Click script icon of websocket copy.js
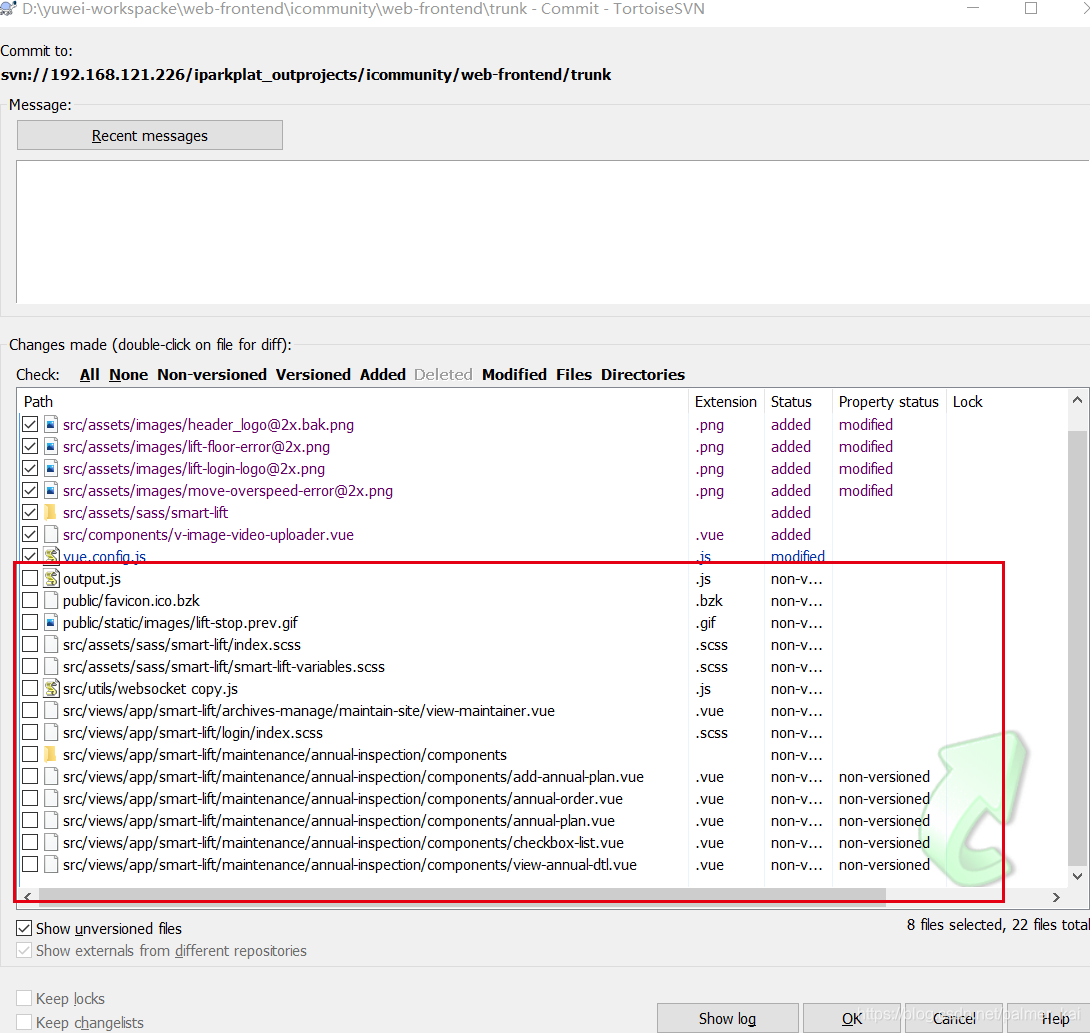Screen dimensions: 1090x1033 (x=51, y=689)
